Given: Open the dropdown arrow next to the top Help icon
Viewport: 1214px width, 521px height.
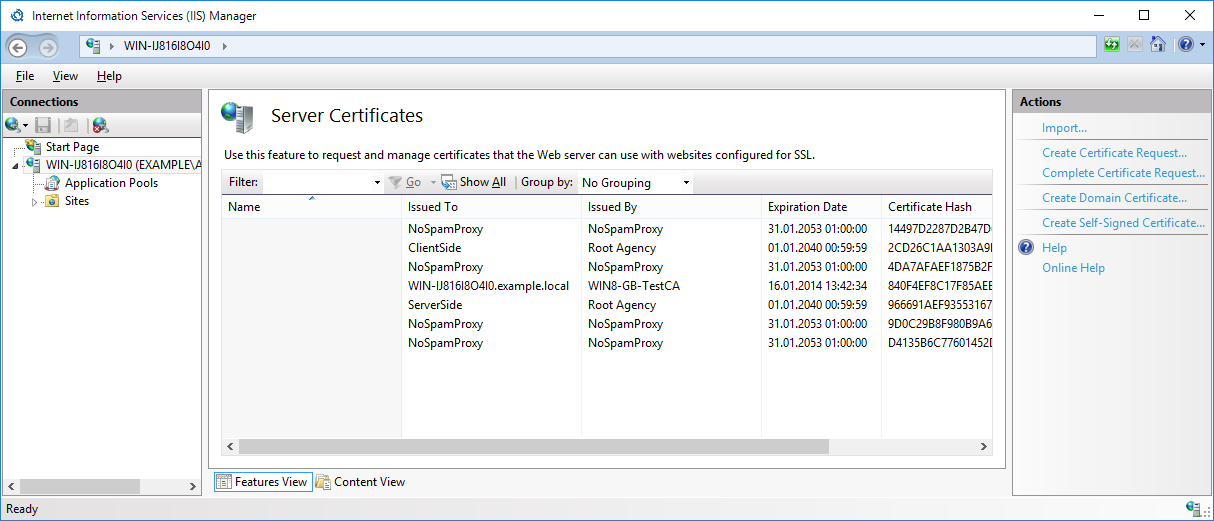Looking at the screenshot, I should click(1201, 46).
